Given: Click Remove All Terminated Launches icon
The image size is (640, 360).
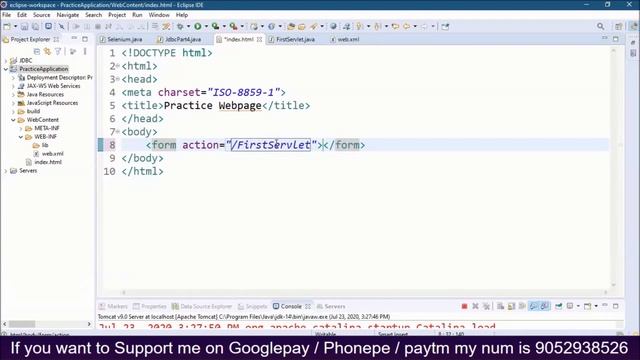Looking at the screenshot, I should click(486, 306).
